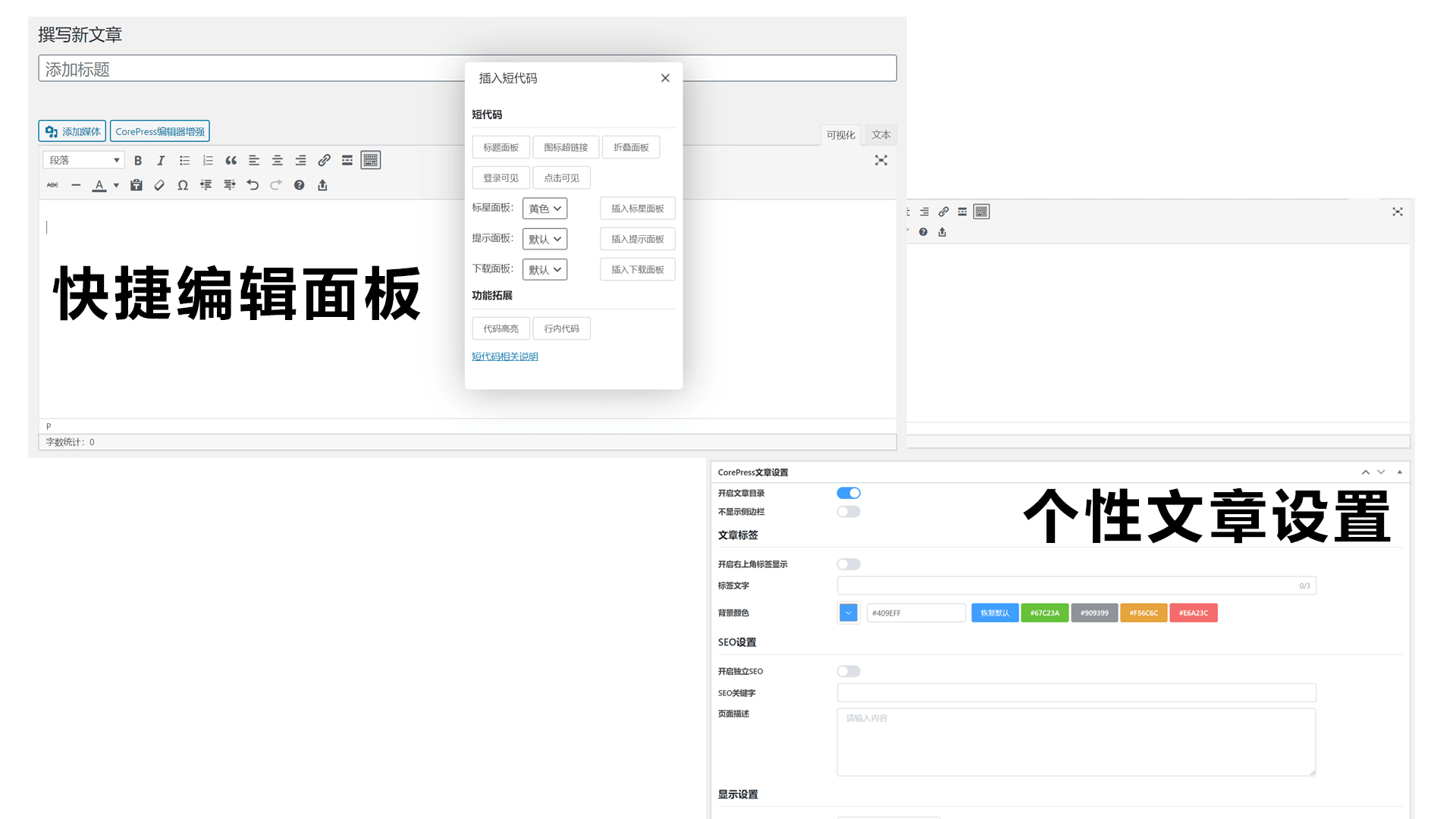The image size is (1456, 819).
Task: Open the 标星面板 黄色 color dropdown
Action: tap(544, 208)
